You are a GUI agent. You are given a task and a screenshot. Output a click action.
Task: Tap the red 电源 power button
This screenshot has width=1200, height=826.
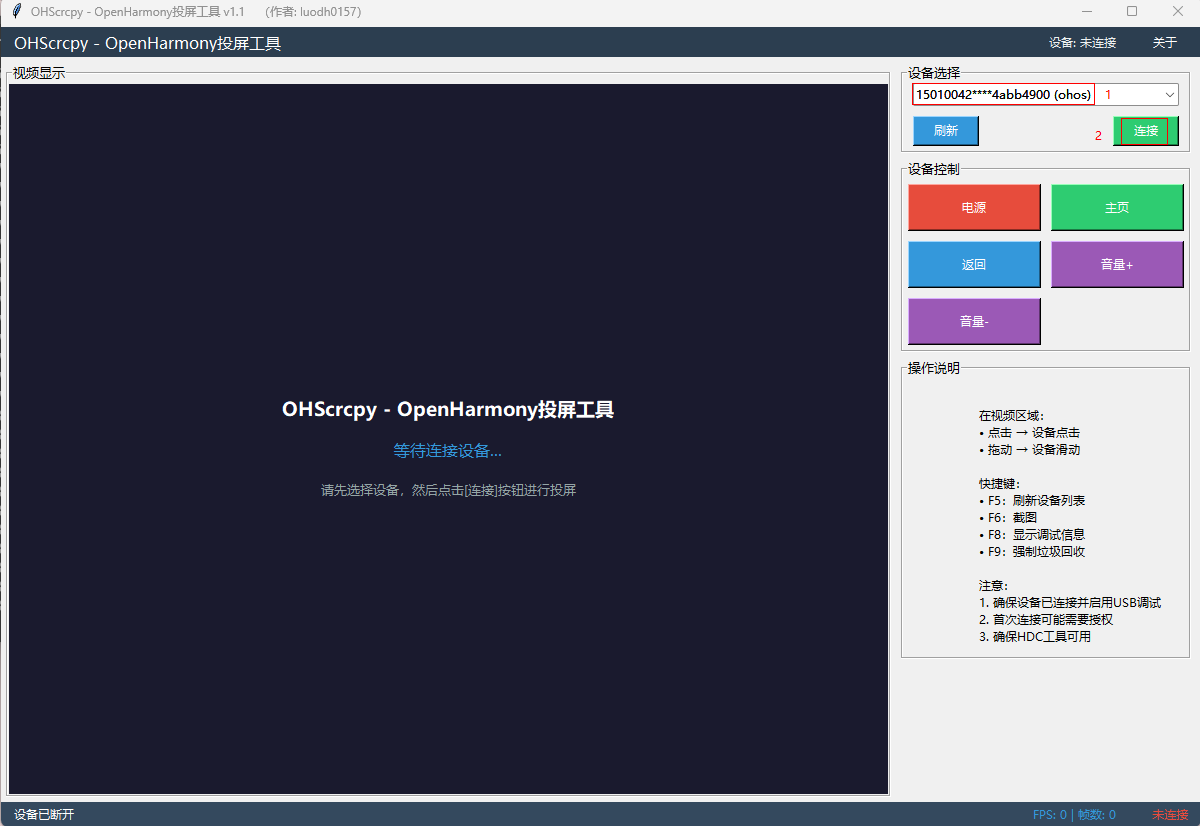974,208
